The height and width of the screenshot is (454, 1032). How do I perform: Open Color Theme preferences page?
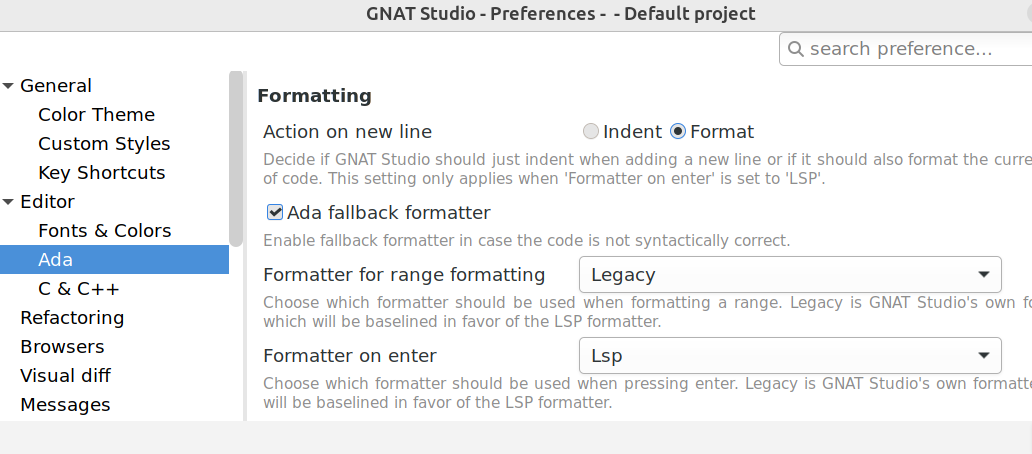[x=96, y=115]
